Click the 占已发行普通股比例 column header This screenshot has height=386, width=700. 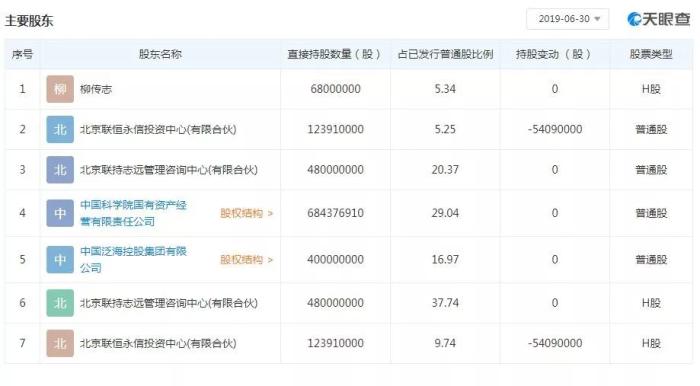[445, 54]
